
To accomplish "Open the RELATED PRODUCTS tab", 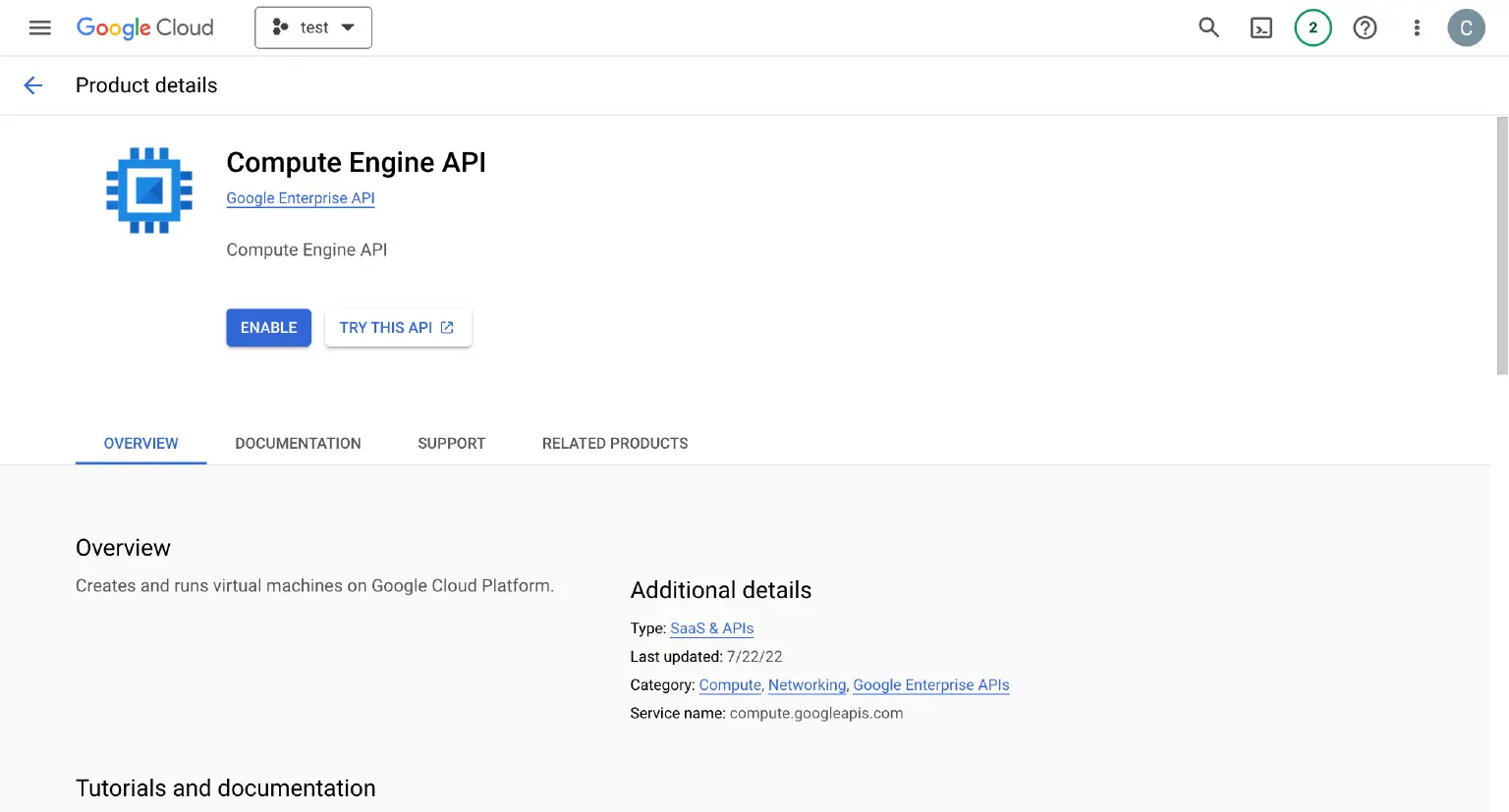I will (615, 444).
